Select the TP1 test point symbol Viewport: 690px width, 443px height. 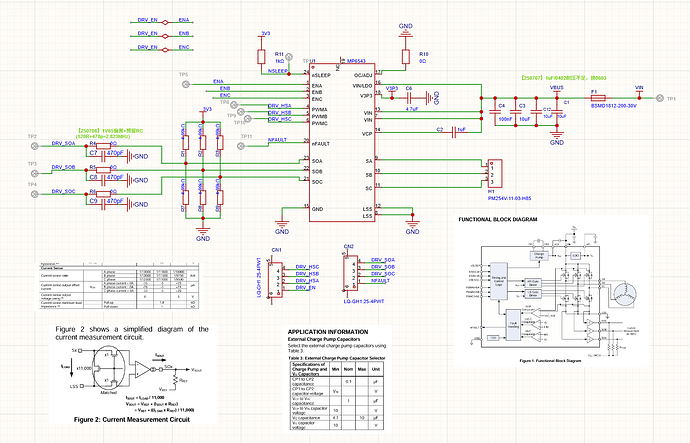[659, 99]
